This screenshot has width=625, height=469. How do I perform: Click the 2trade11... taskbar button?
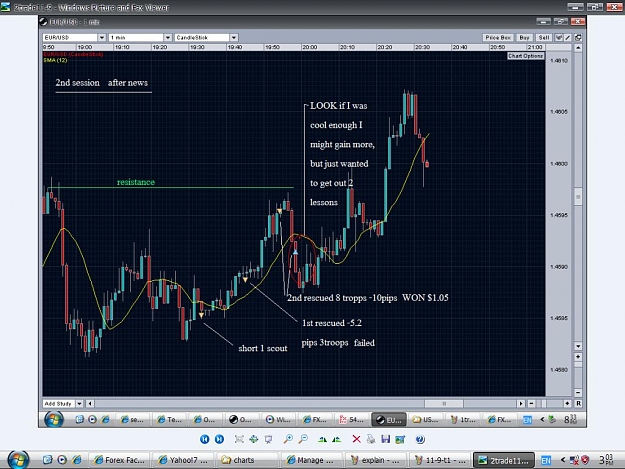pyautogui.click(x=504, y=460)
